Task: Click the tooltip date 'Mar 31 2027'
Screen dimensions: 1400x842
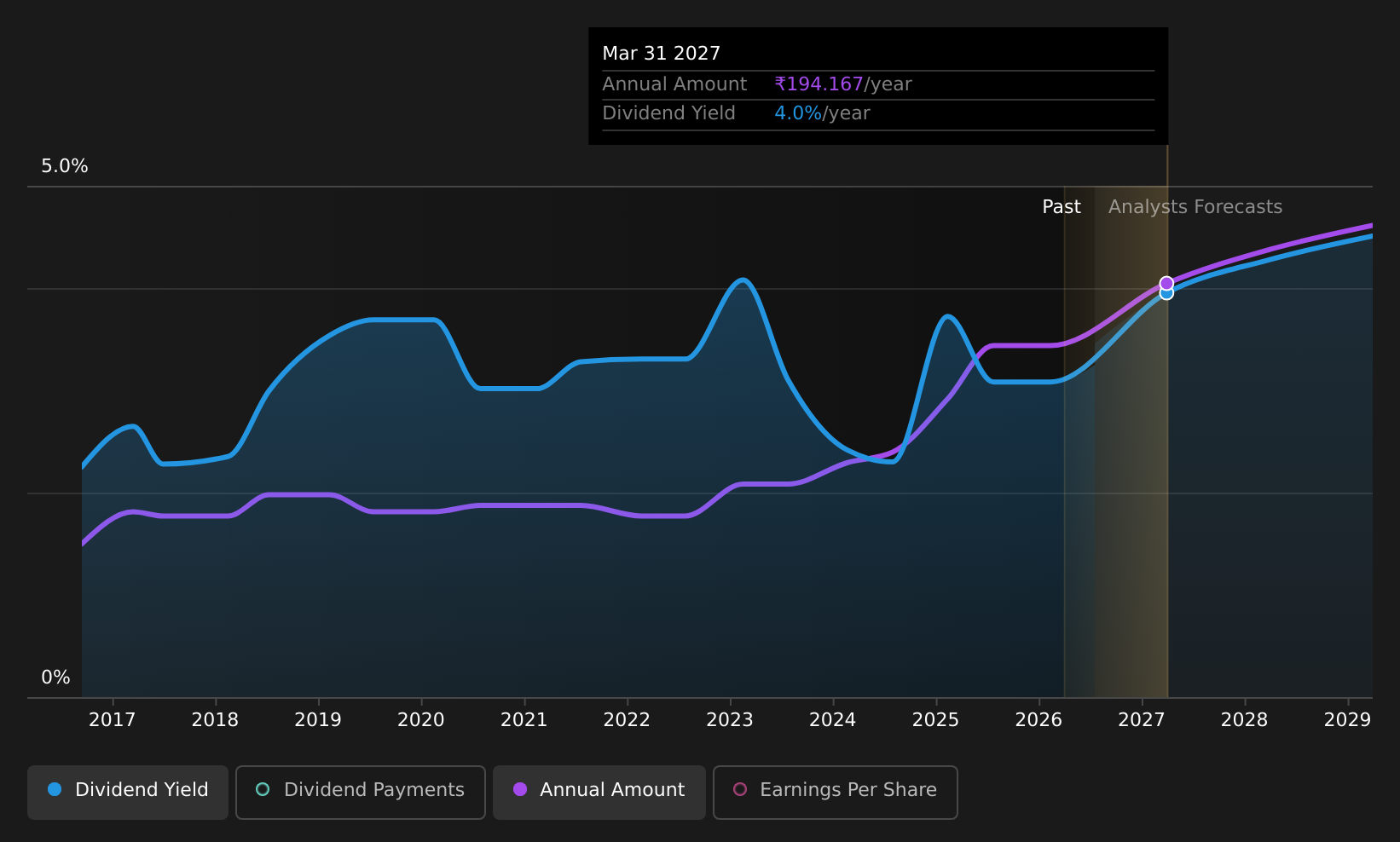Action: click(x=662, y=54)
